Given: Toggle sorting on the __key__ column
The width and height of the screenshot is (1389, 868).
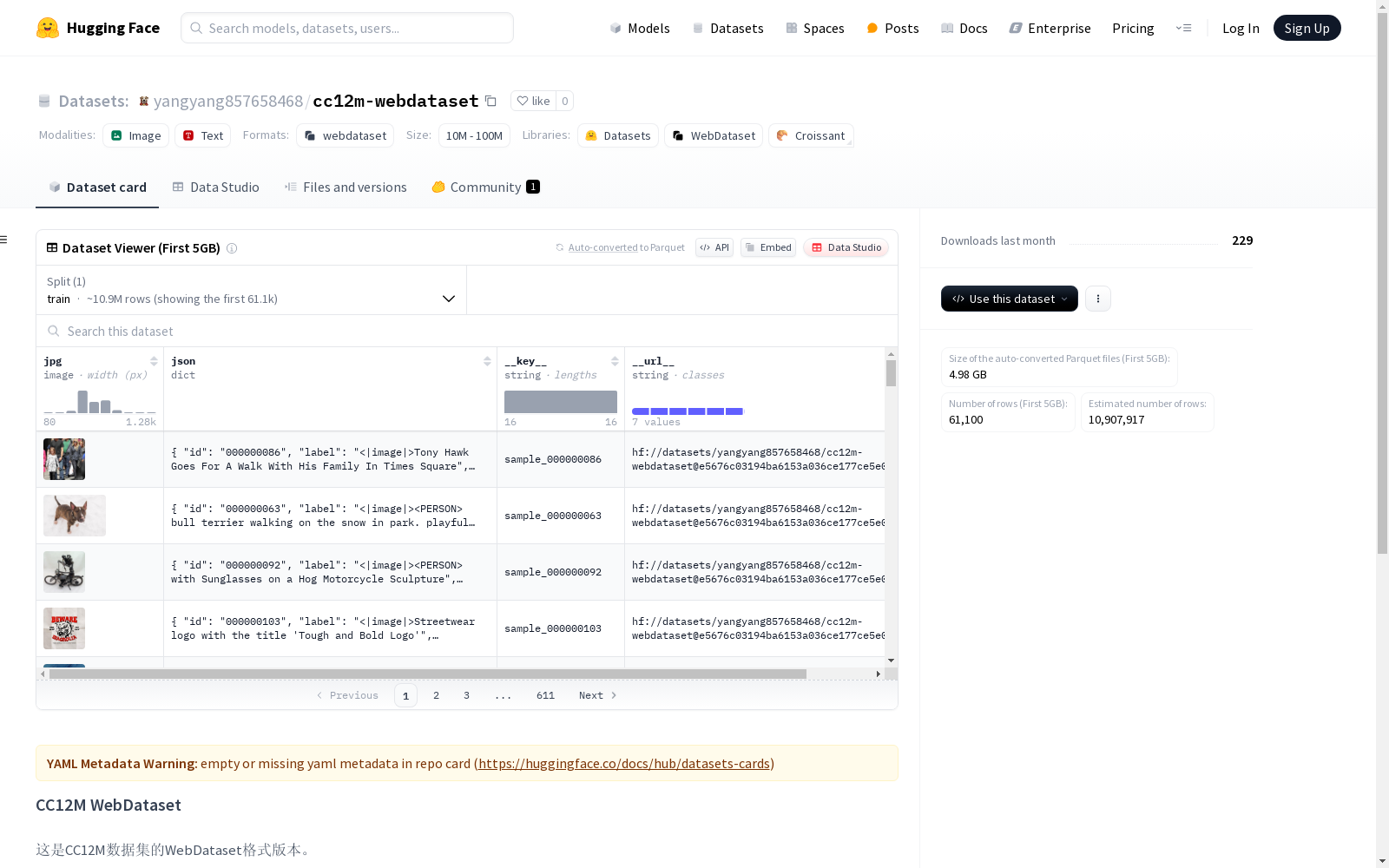Looking at the screenshot, I should click(x=615, y=361).
